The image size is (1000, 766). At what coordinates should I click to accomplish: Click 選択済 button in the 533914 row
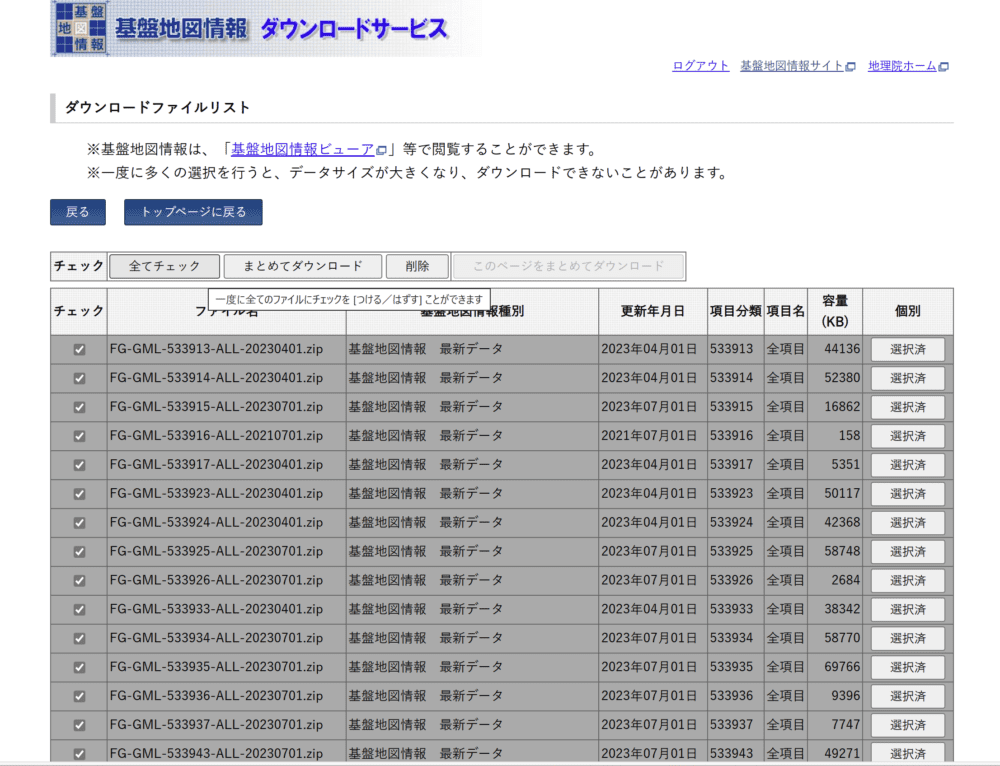click(x=908, y=378)
